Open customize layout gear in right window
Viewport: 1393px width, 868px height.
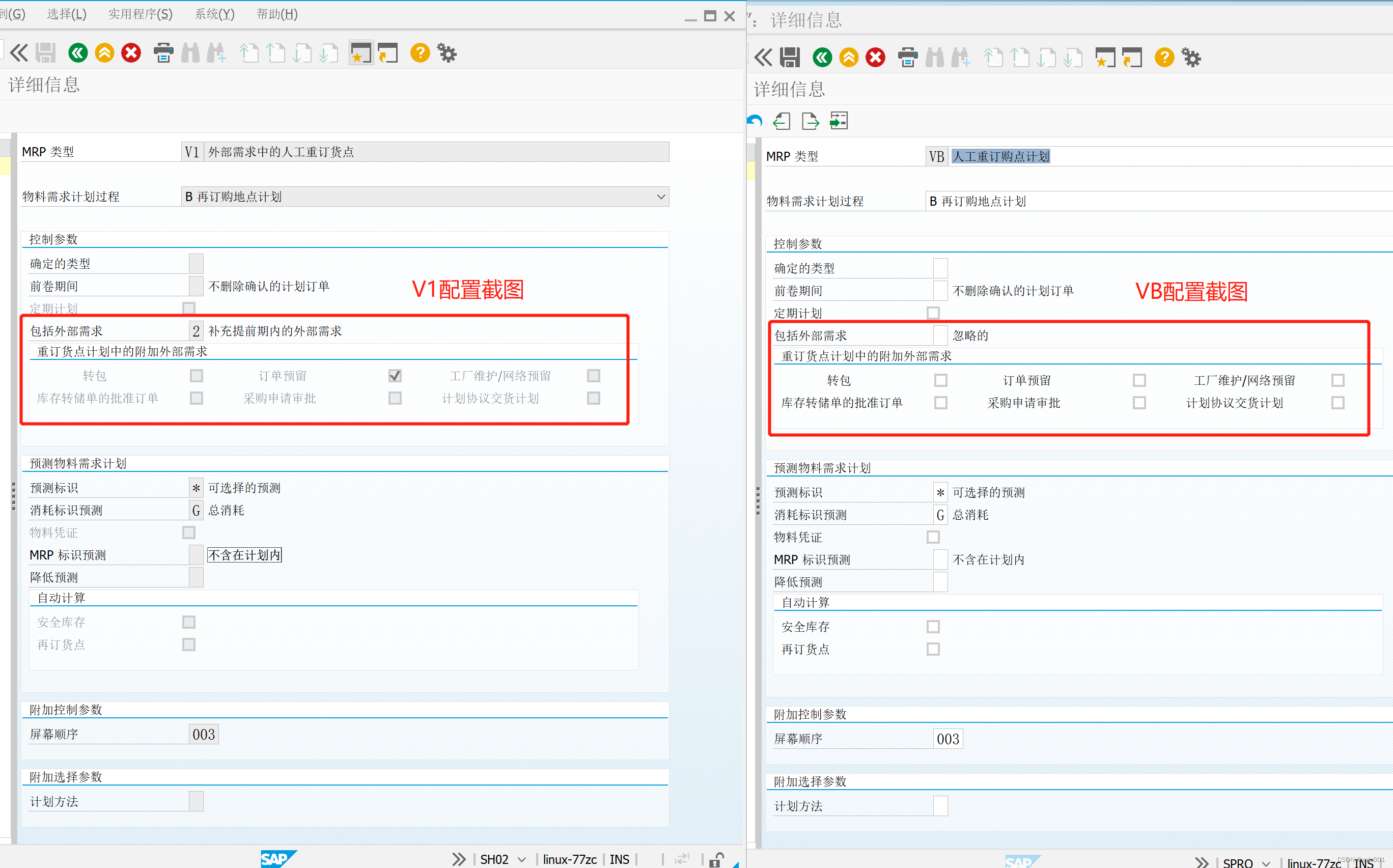1191,58
